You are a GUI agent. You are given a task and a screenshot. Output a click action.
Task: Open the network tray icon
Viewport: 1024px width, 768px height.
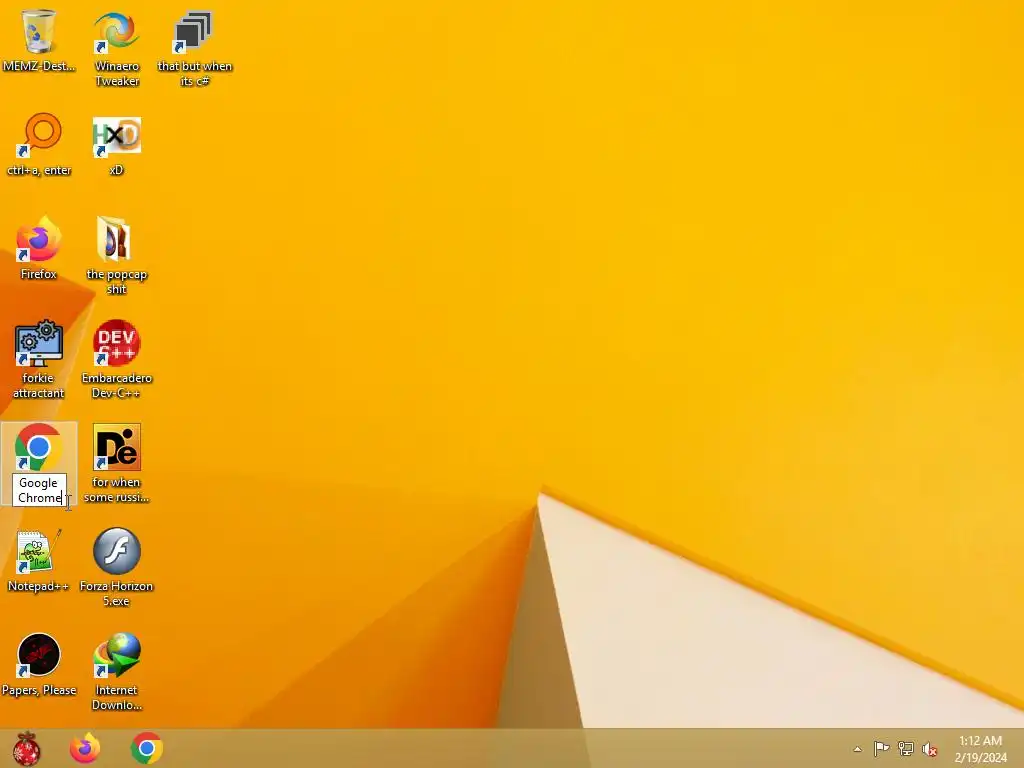905,748
